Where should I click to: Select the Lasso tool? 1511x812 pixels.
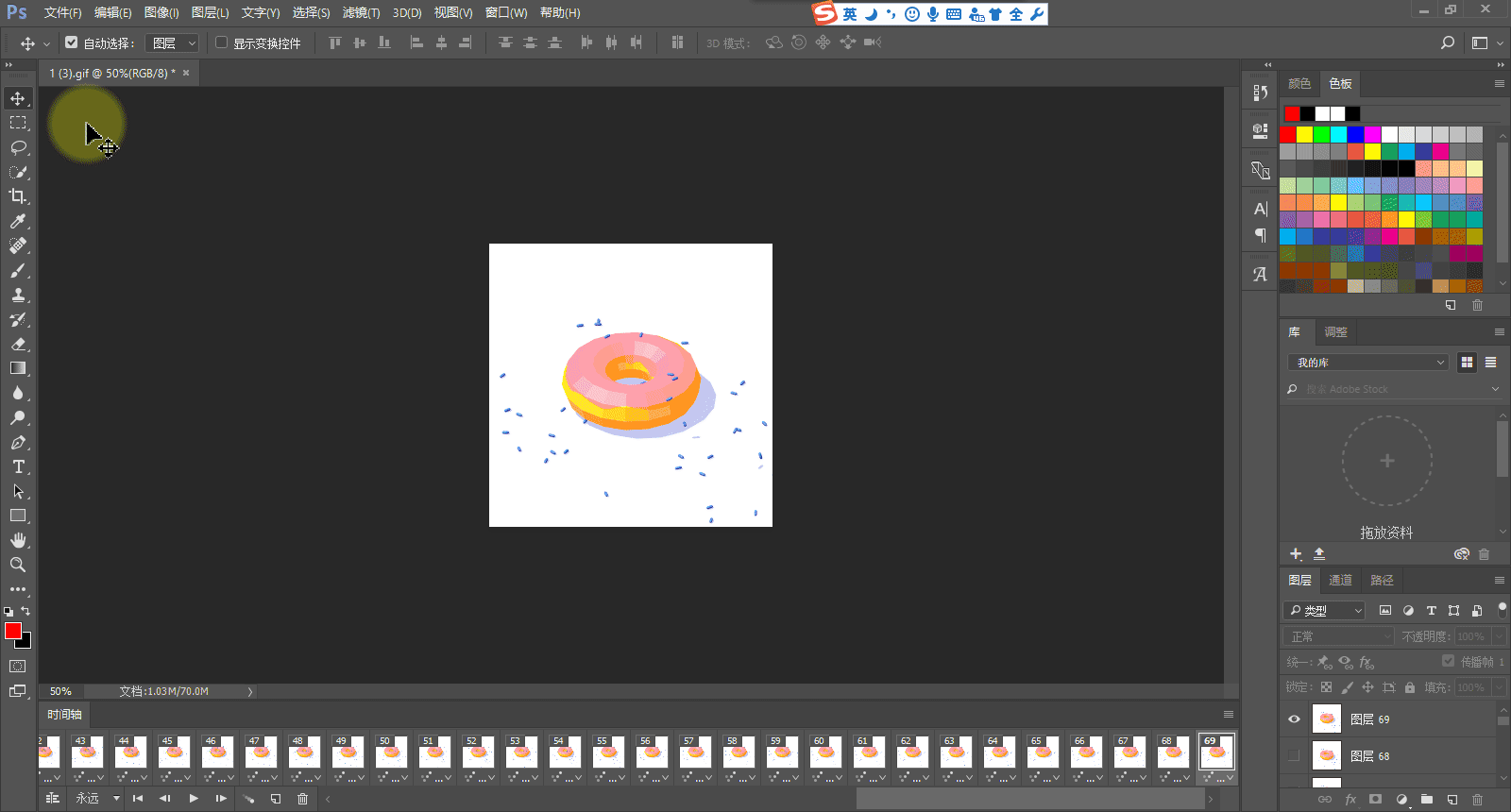tap(18, 147)
